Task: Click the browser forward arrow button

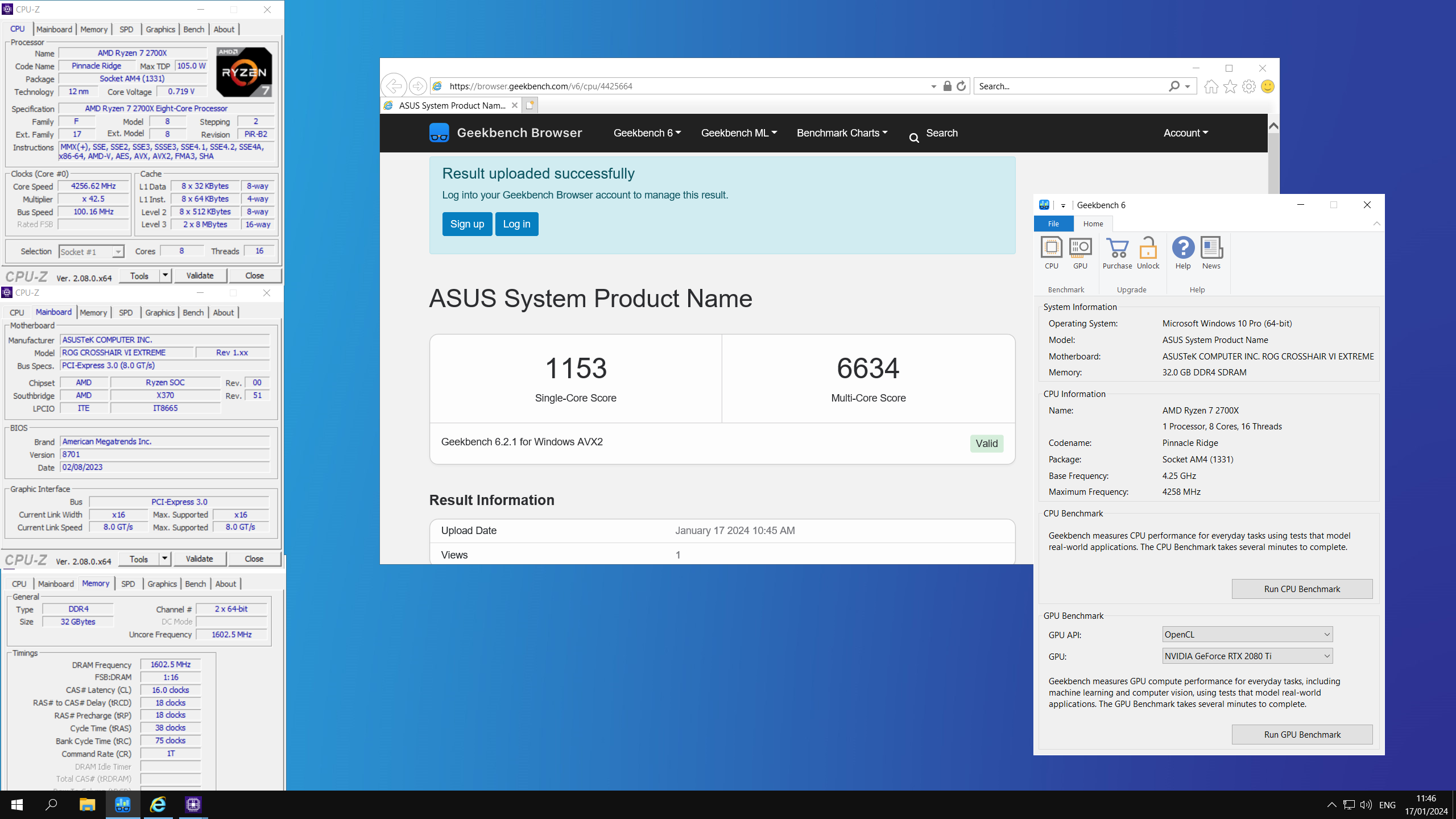Action: [417, 86]
